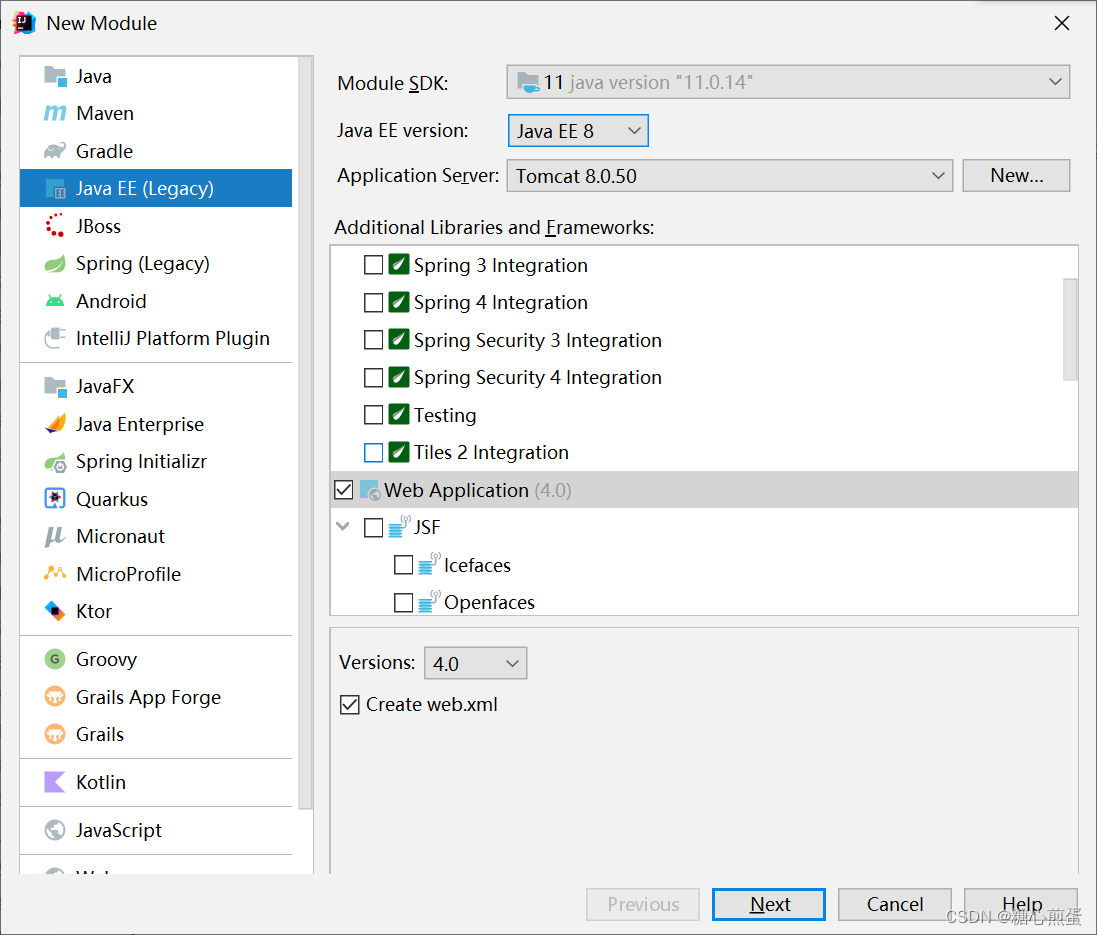The image size is (1097, 935).
Task: Select Java Enterprise module type
Action: (156, 423)
